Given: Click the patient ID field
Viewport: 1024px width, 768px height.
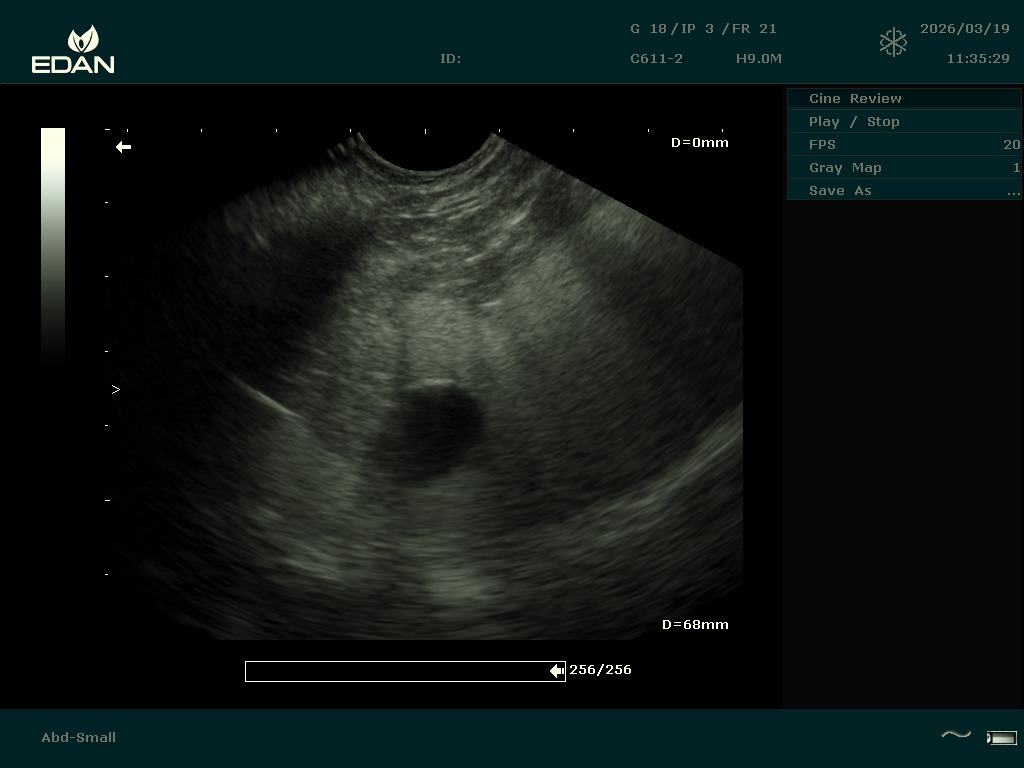Looking at the screenshot, I should coord(451,59).
